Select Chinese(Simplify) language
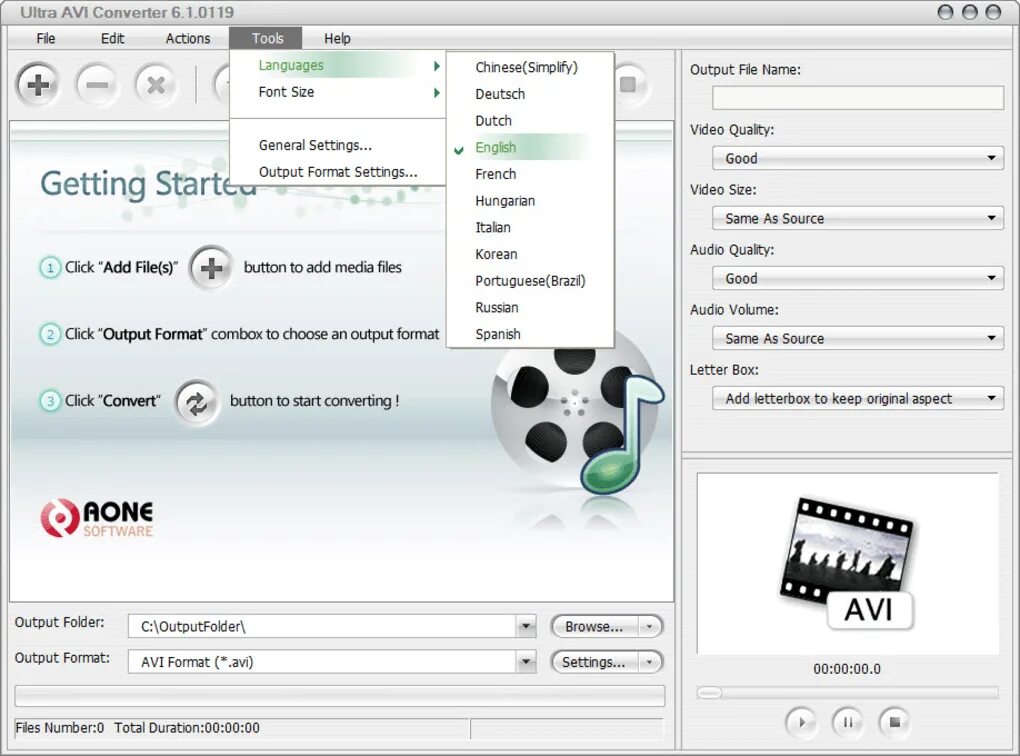1020x756 pixels. click(x=530, y=67)
